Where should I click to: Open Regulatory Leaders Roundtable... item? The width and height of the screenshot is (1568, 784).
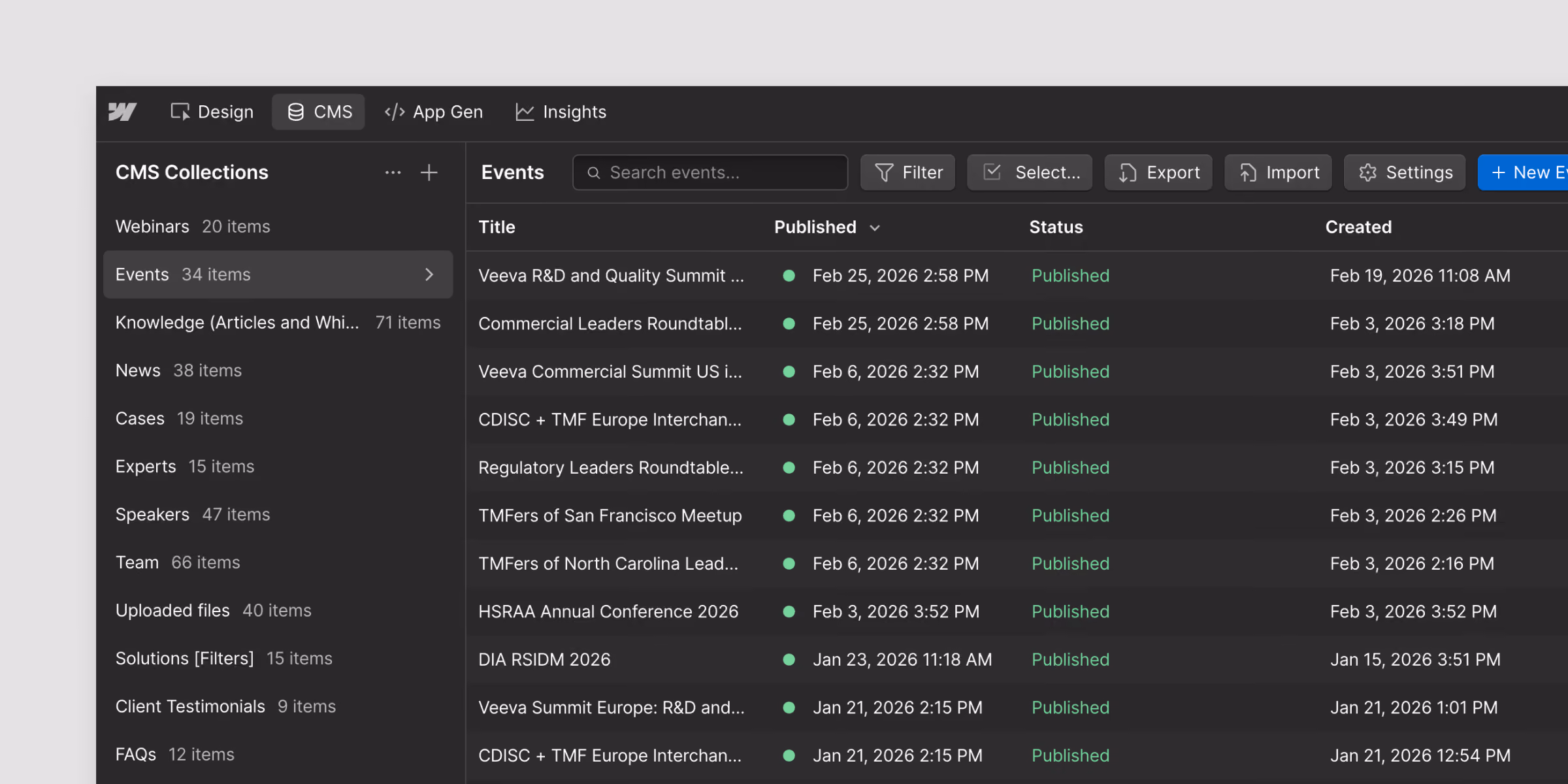[x=611, y=468]
